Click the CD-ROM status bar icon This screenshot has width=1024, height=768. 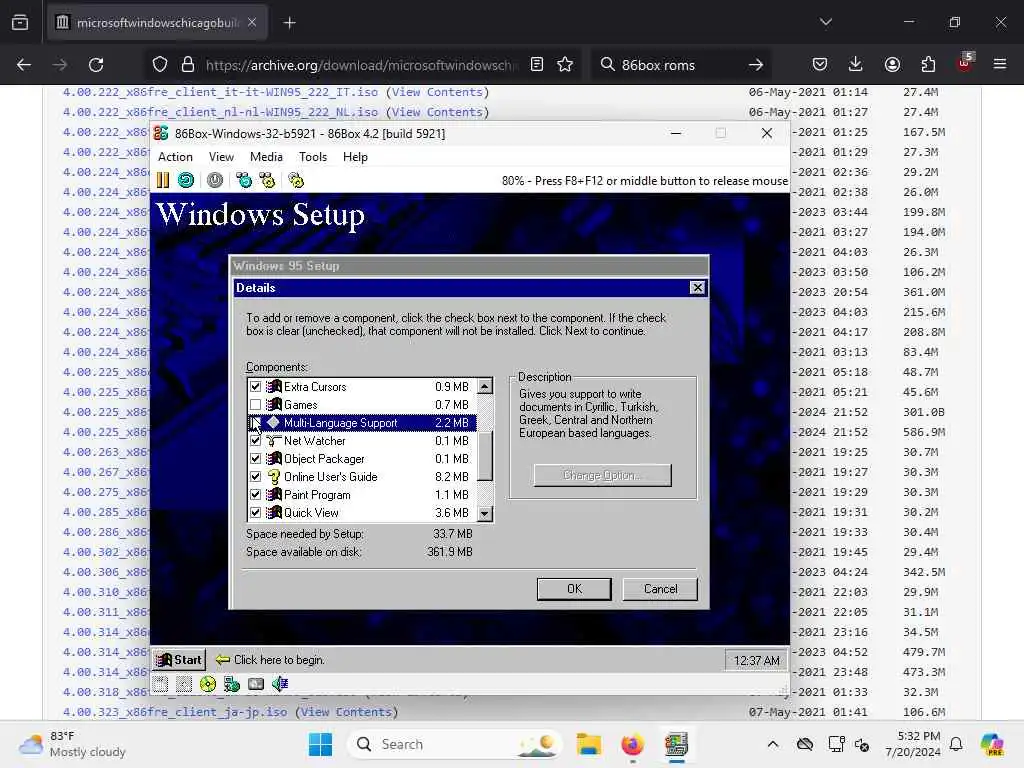pos(208,684)
